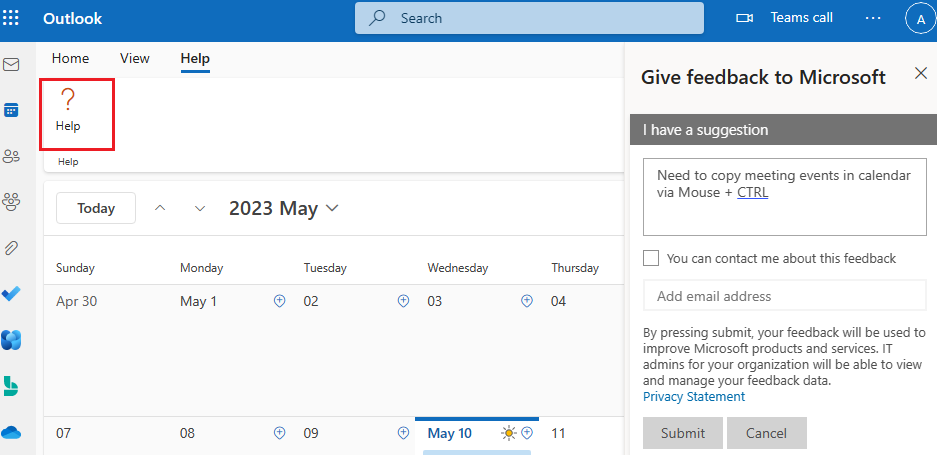Screen dimensions: 937x455
Task: Switch to the View tab
Action: 134,59
